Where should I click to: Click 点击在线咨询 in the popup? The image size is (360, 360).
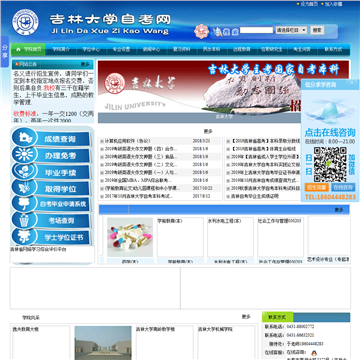tap(330, 132)
